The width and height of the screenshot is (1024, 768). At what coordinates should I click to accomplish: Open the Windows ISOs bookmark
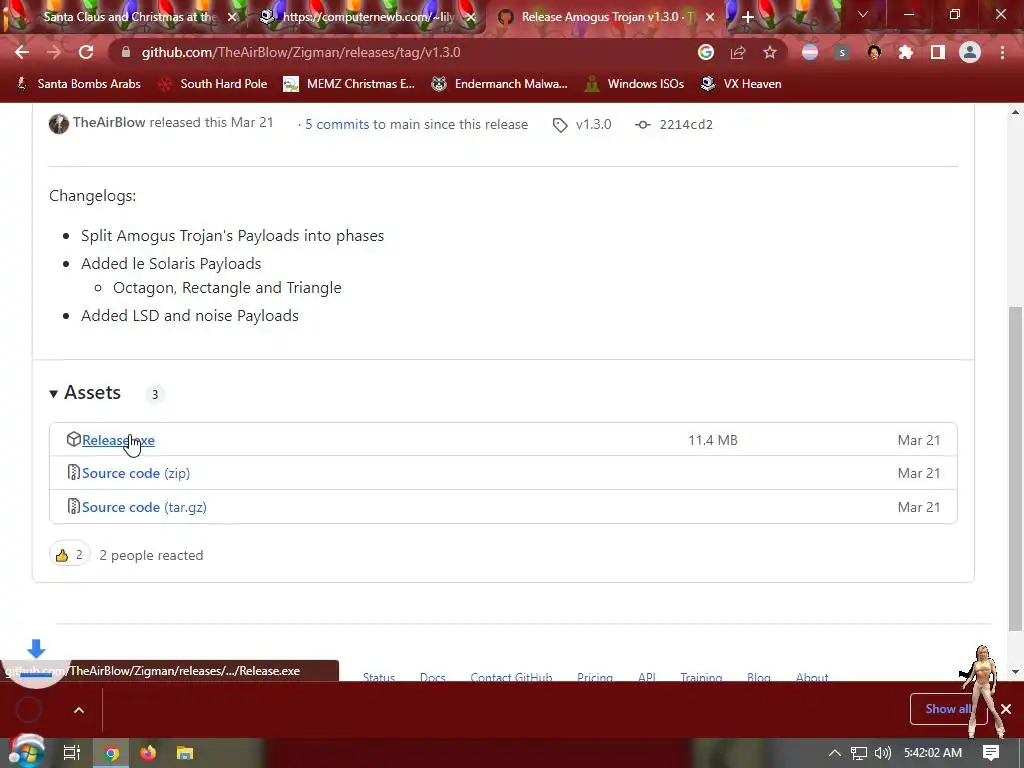click(634, 84)
